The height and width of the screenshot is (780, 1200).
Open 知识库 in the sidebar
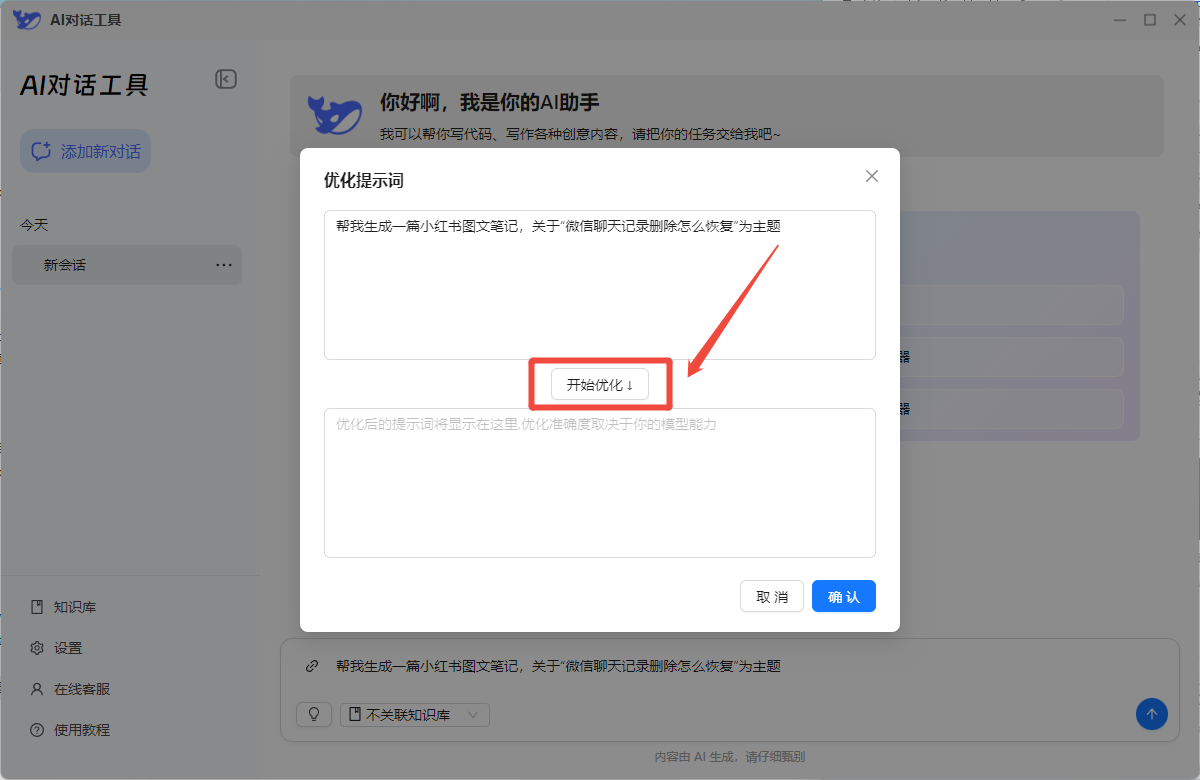point(75,607)
